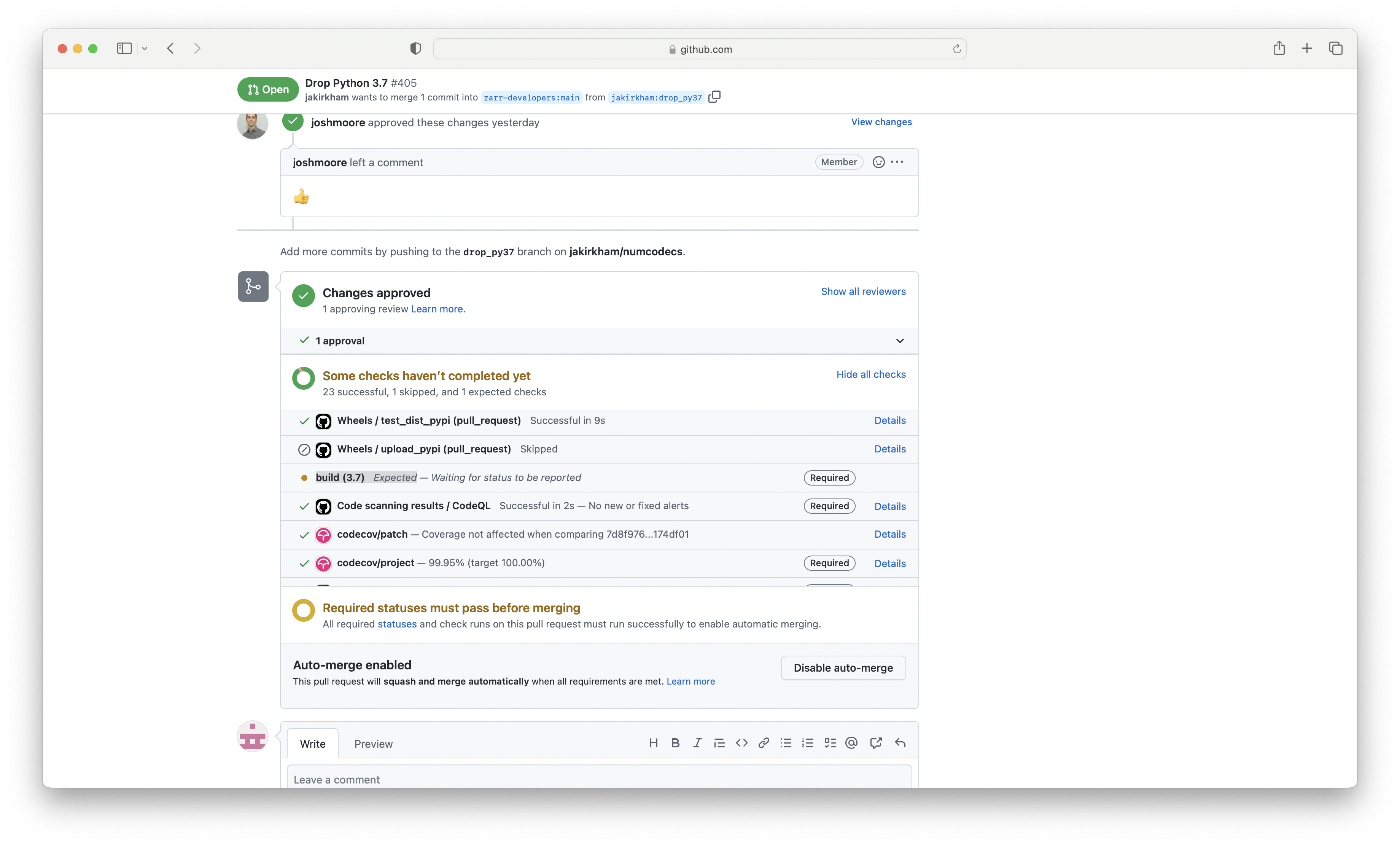Select the Write tab
The width and height of the screenshot is (1400, 844).
tap(312, 744)
